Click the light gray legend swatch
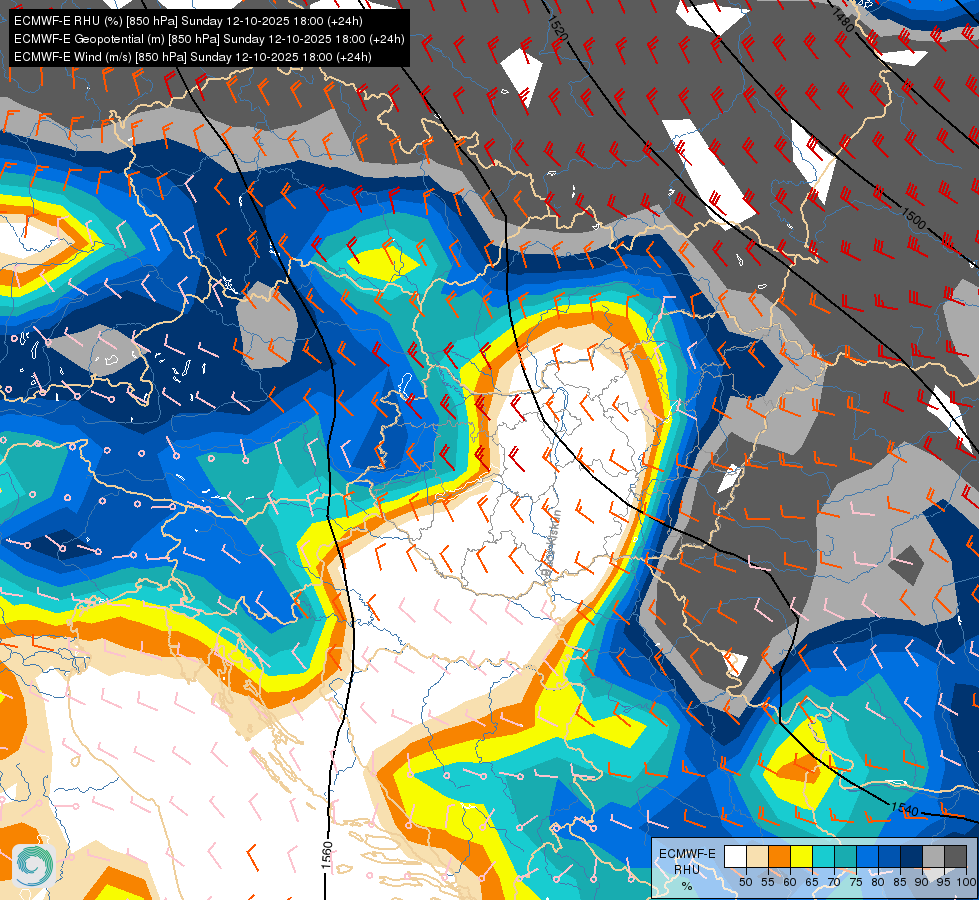This screenshot has height=900, width=979. click(x=933, y=856)
